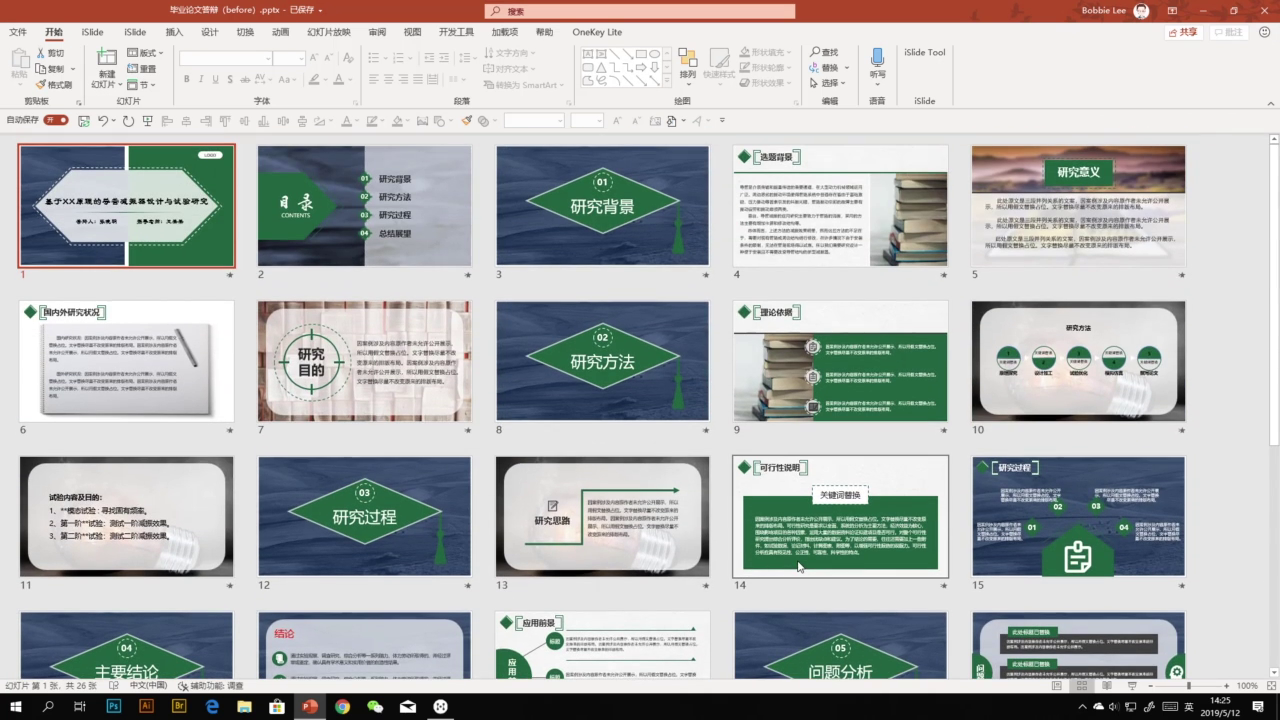Click the text highlight color swatch
The image size is (1280, 720).
[x=314, y=79]
